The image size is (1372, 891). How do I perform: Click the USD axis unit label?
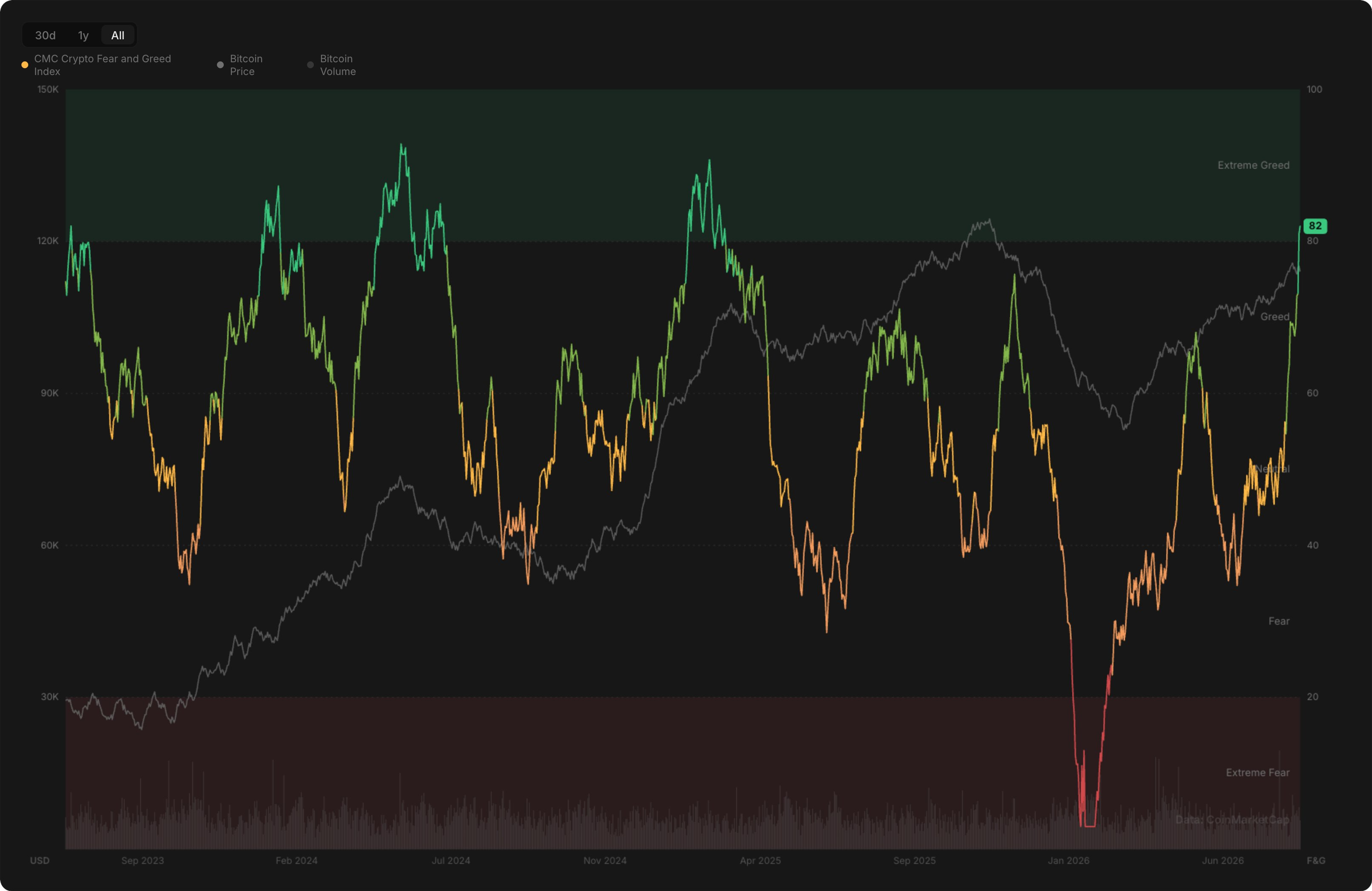tap(40, 860)
